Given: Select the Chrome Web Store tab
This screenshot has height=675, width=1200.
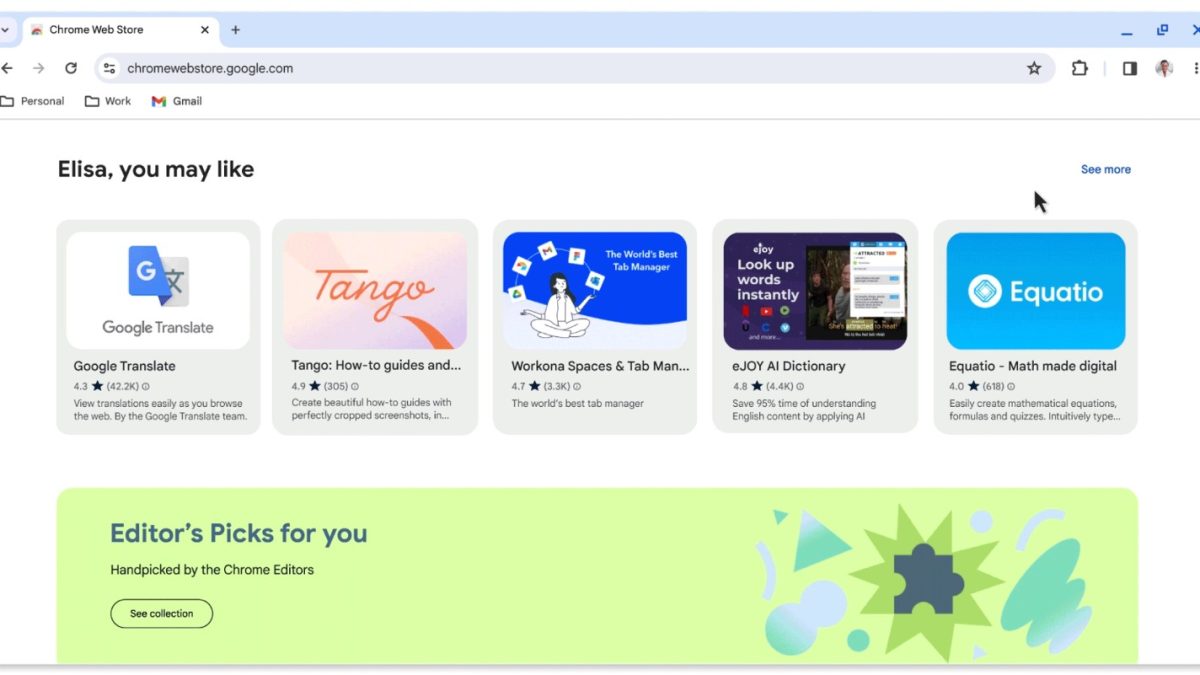Looking at the screenshot, I should click(x=120, y=30).
